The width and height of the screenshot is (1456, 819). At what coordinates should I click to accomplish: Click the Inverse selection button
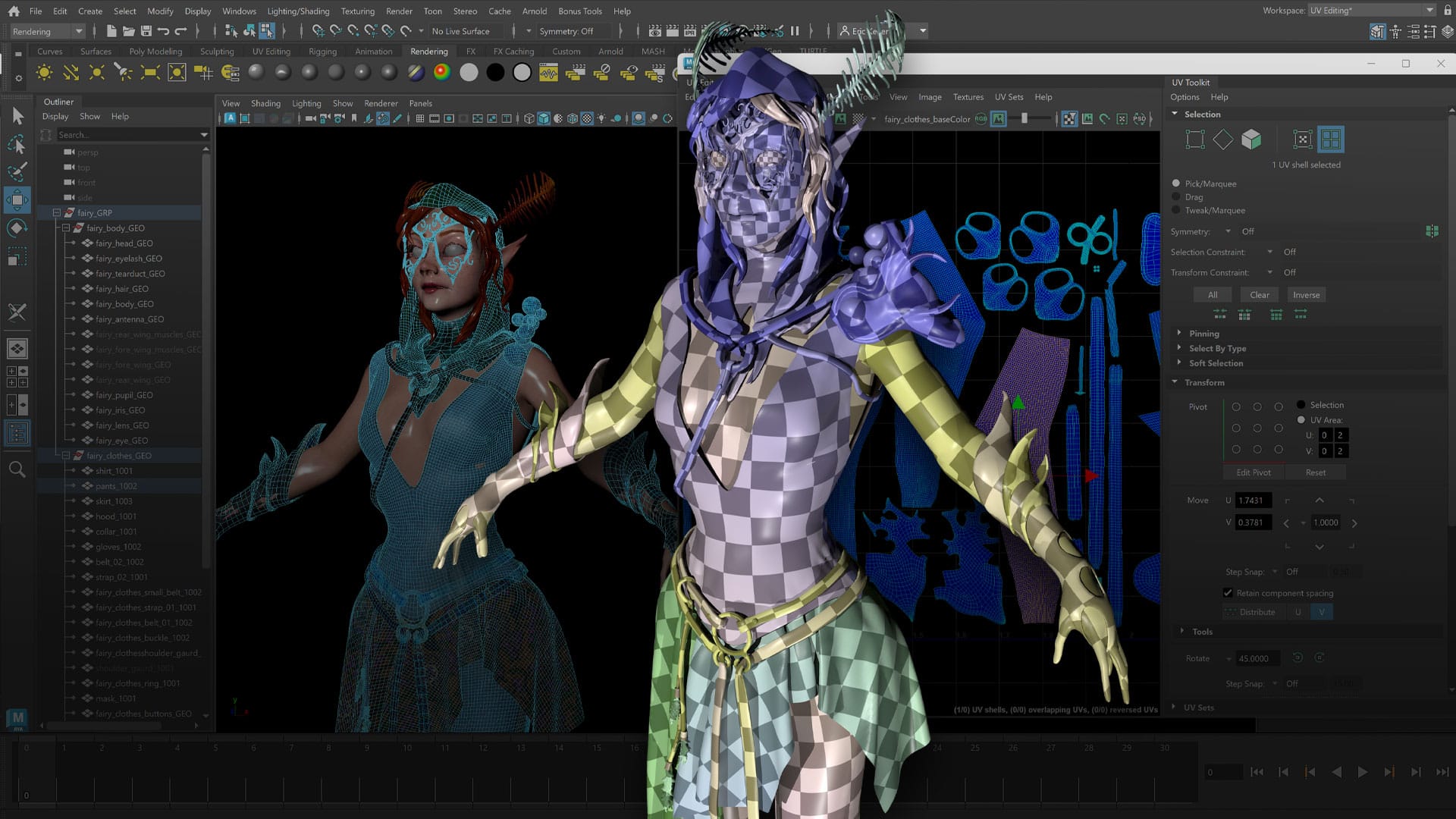pos(1307,294)
